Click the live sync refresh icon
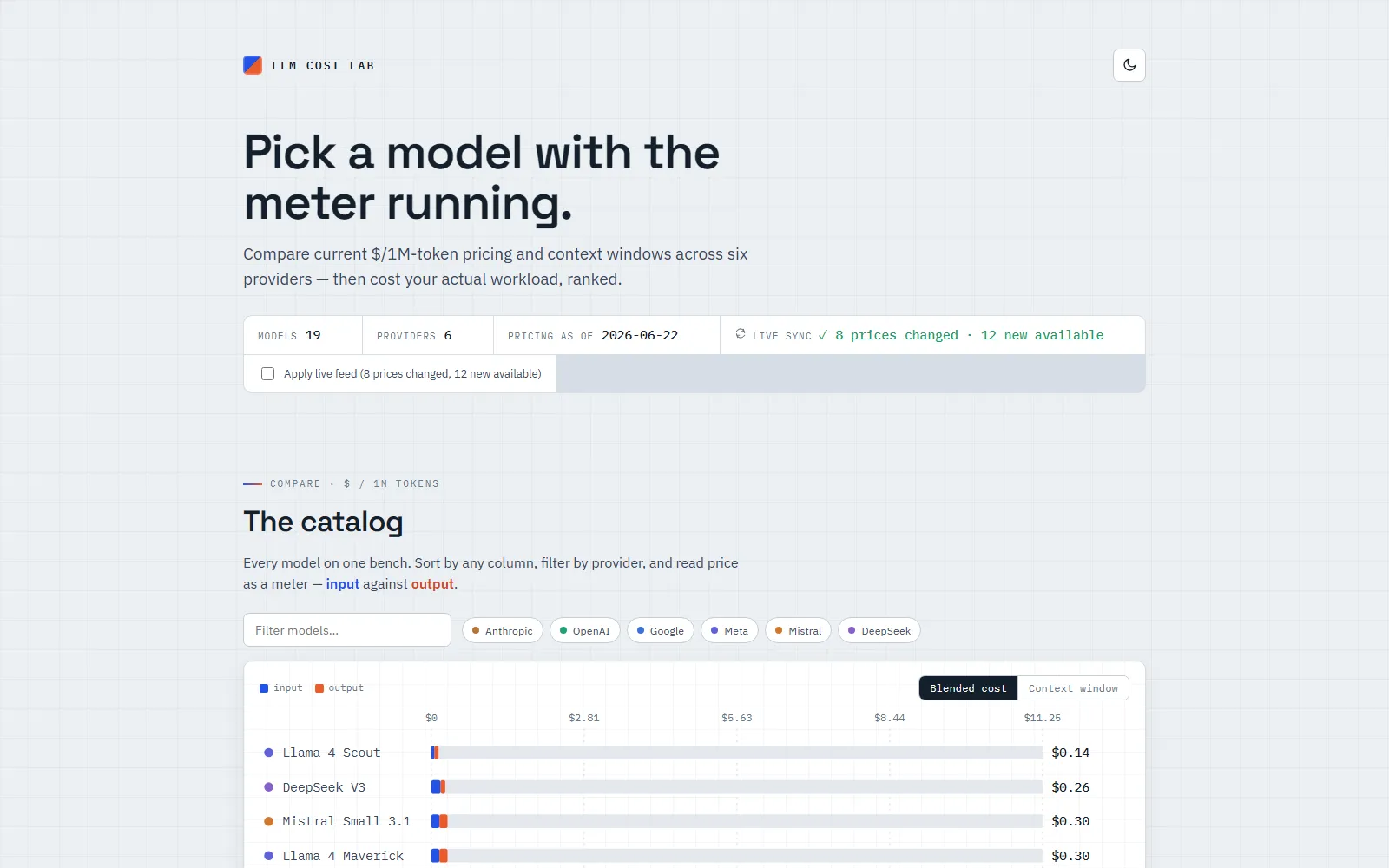This screenshot has height=868, width=1389. (x=741, y=334)
